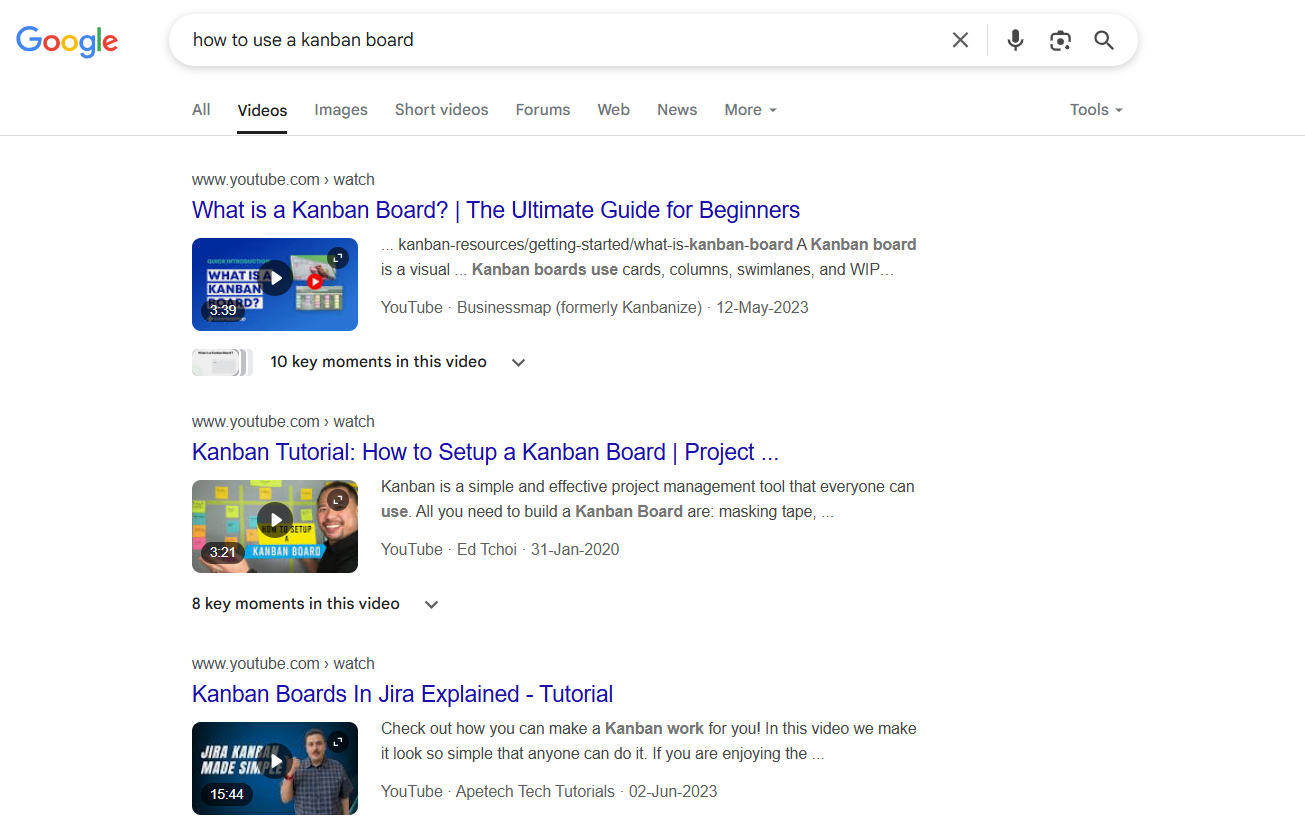The width and height of the screenshot is (1305, 823).
Task: Expand preview icon on Businessmap video thumbnail
Action: [338, 258]
